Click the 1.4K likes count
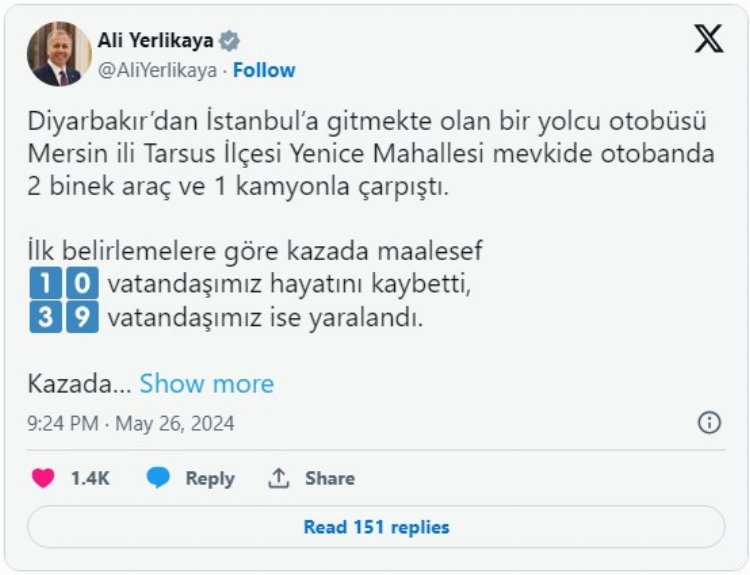 coord(90,478)
